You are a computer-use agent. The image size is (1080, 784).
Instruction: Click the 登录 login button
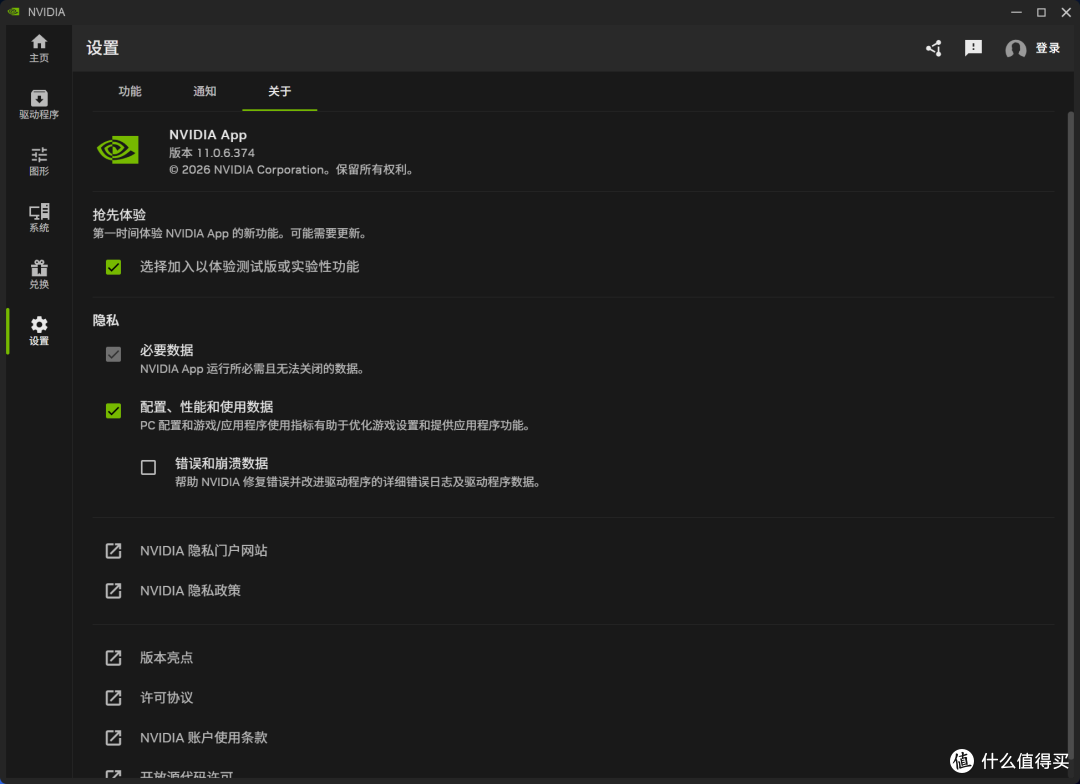tap(1047, 48)
